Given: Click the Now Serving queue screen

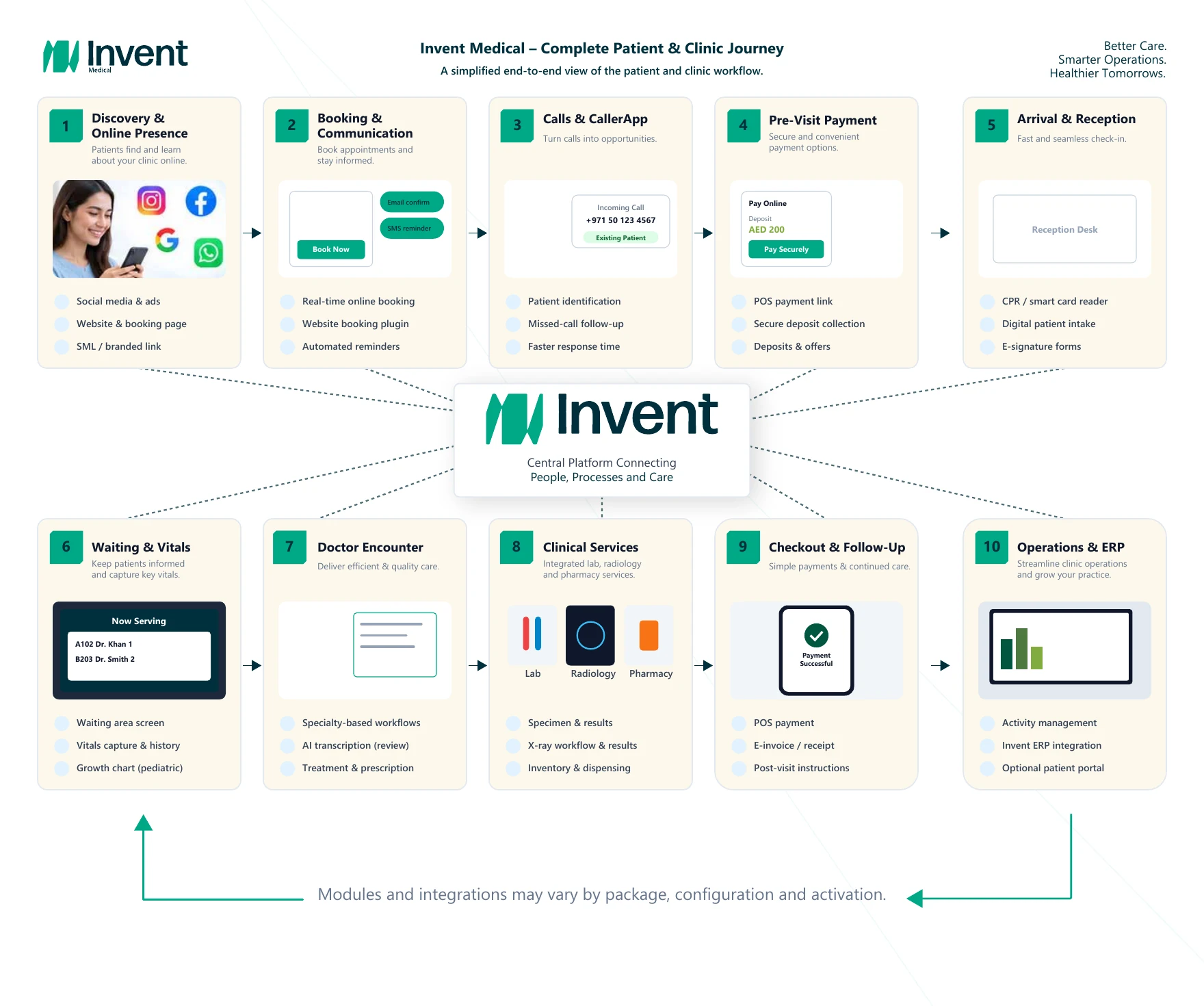Looking at the screenshot, I should [139, 650].
